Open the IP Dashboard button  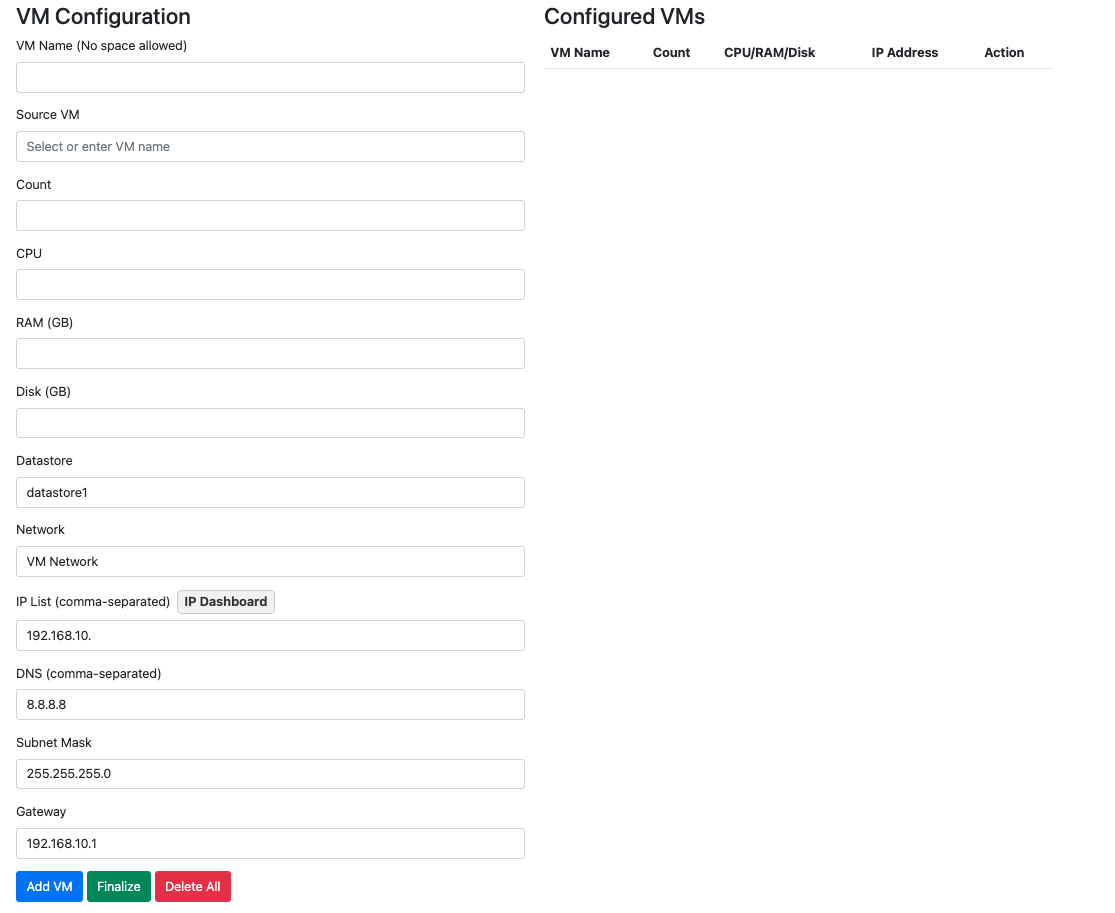(226, 602)
